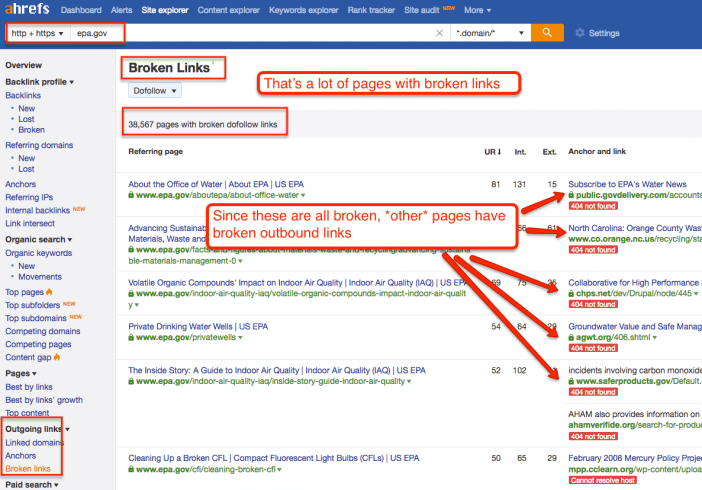Screen dimensions: 702x490
Task: Open the *.domain/* mode dropdown
Action: tap(490, 33)
